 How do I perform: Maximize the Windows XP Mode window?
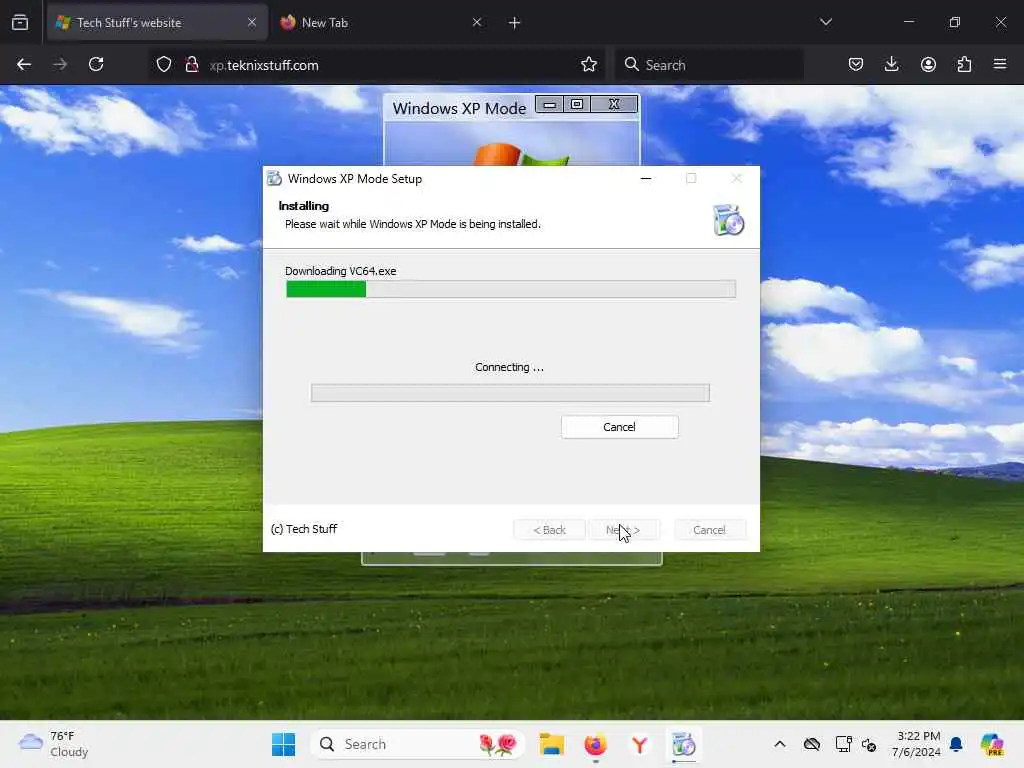577,104
